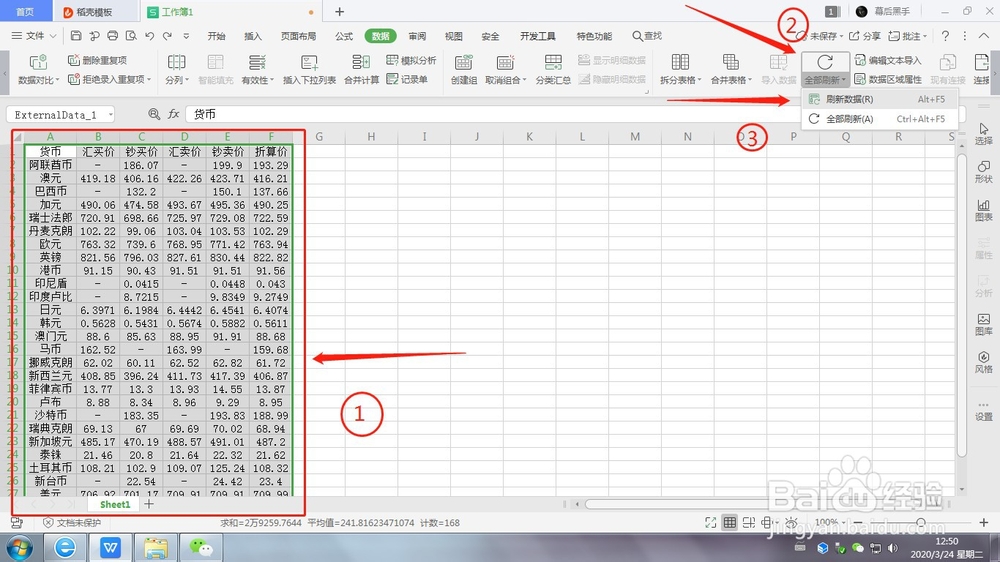Image resolution: width=1000 pixels, height=562 pixels.
Task: Expand 有效性 validation dropdown
Action: 272,80
